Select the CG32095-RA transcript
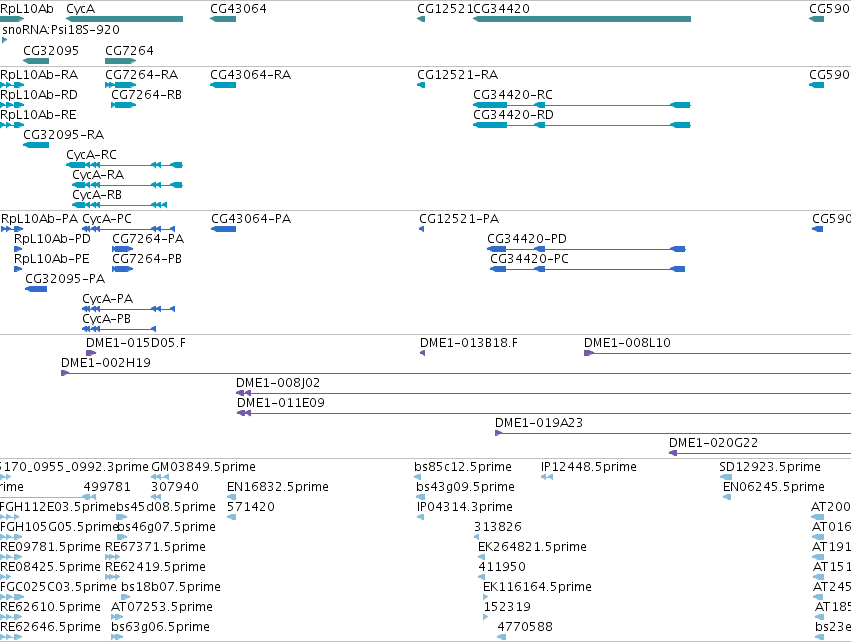Viewport: 851px width, 642px height. (36, 145)
